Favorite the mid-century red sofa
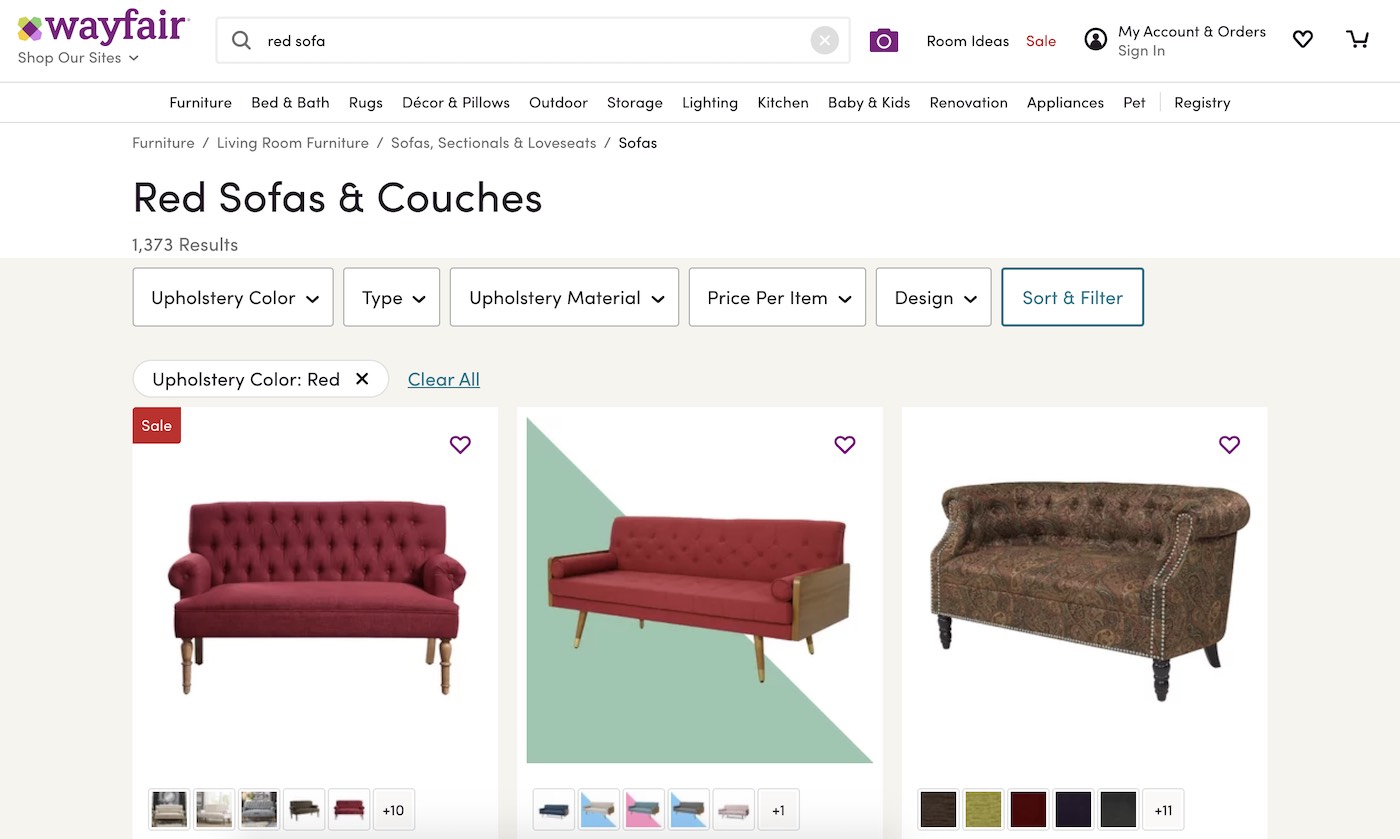Screen dimensions: 1400x839 pos(845,445)
